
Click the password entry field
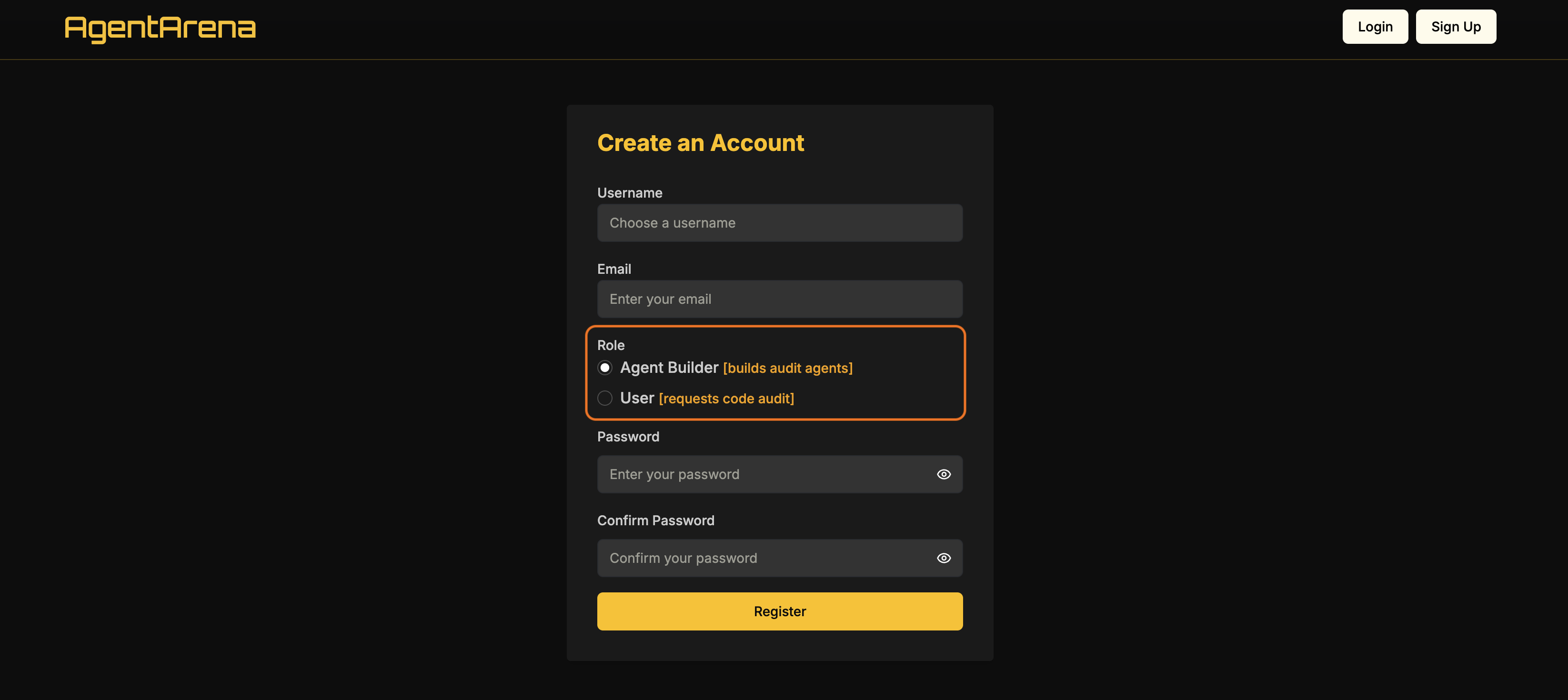(761, 474)
